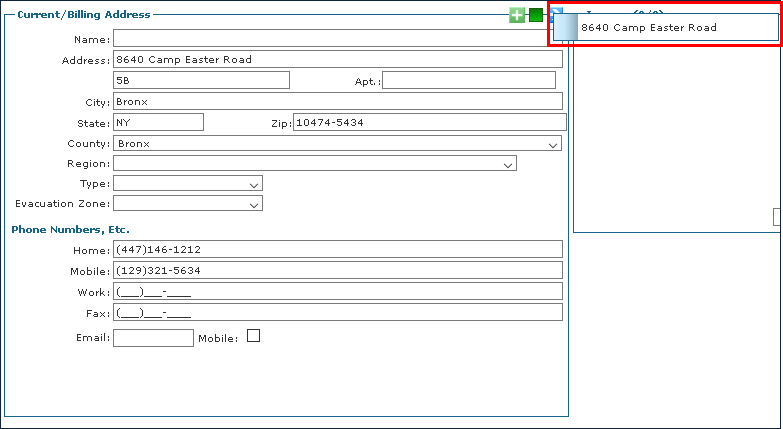Click the solid green square icon
The height and width of the screenshot is (429, 783).
536,15
